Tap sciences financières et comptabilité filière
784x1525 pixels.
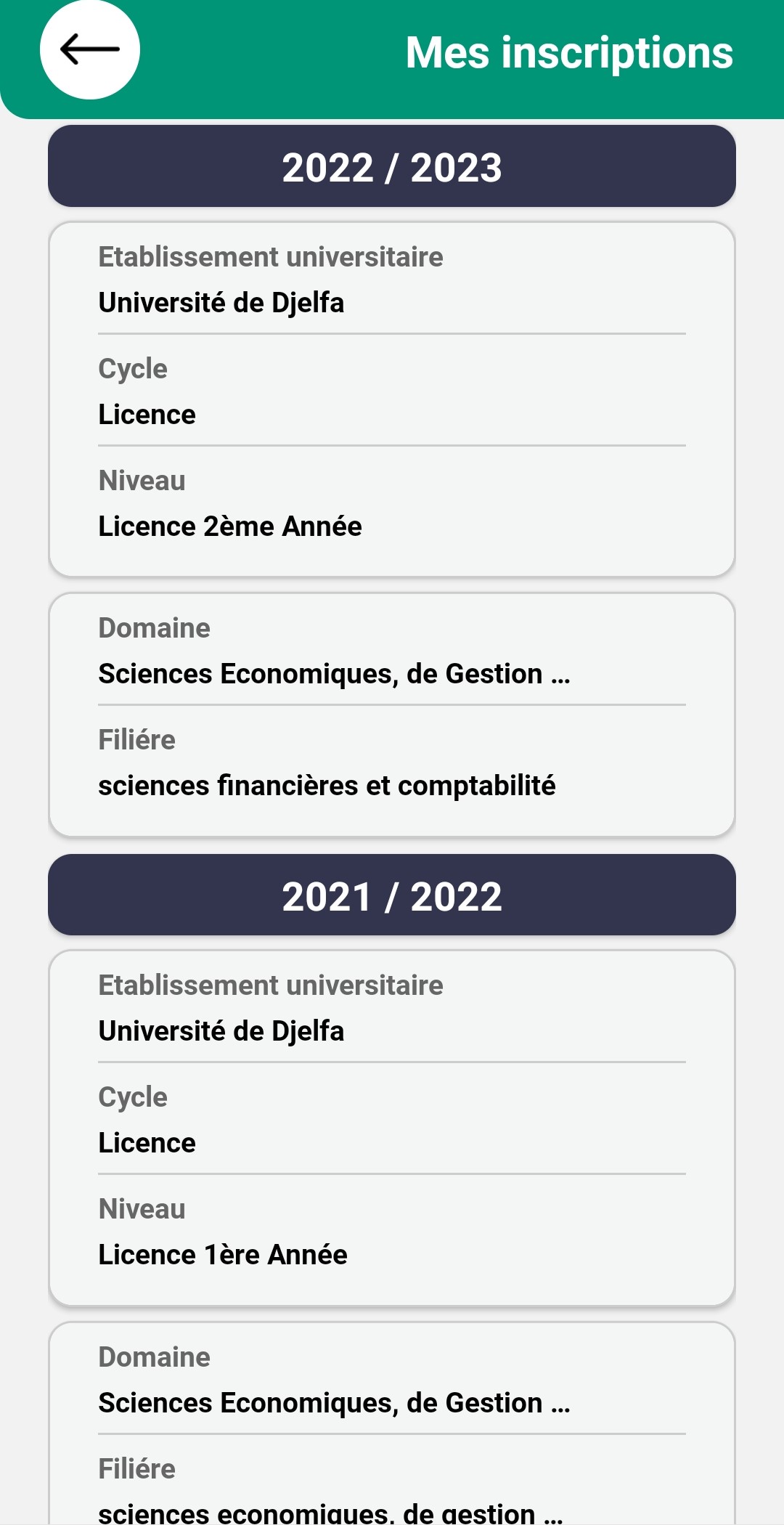click(327, 786)
